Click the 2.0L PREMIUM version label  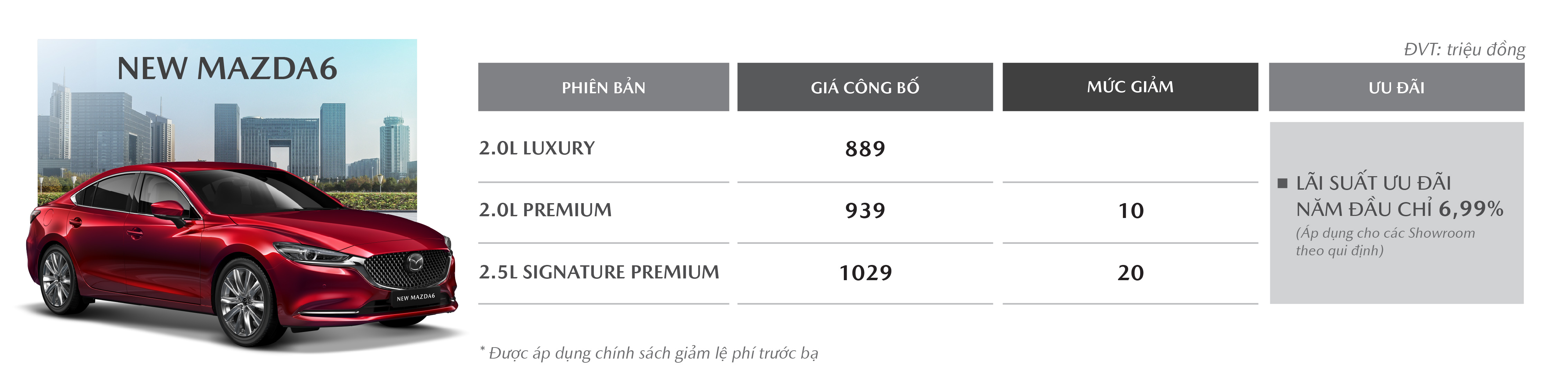pyautogui.click(x=545, y=210)
